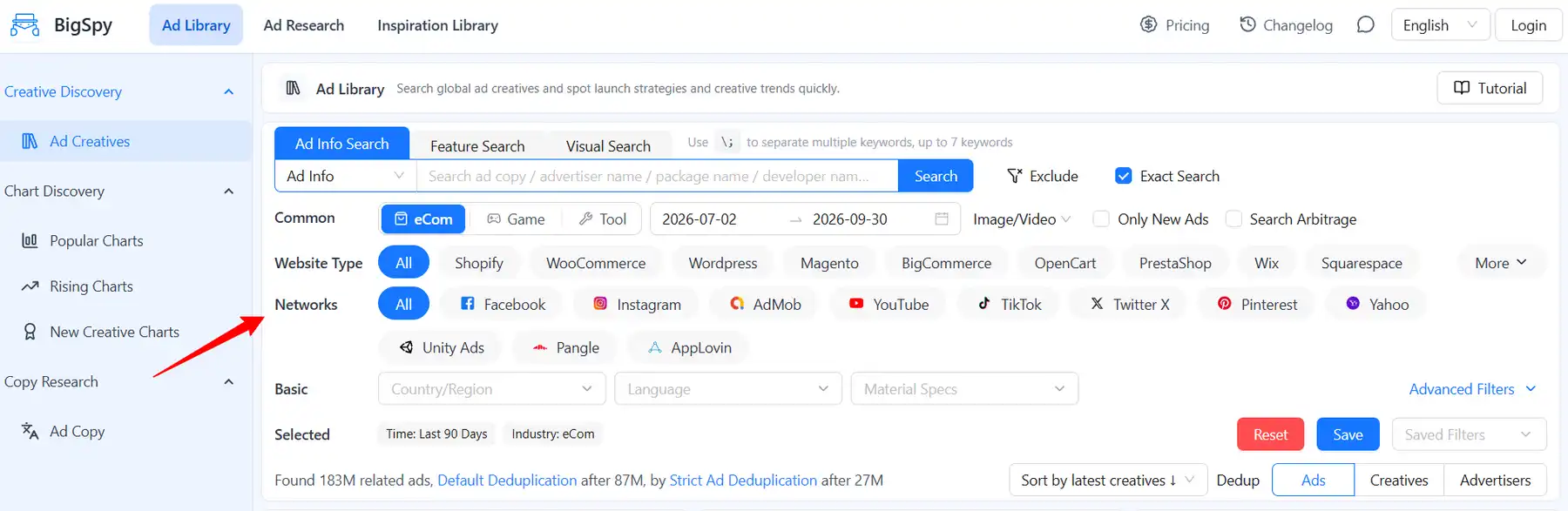Select the Pinterest network filter
The height and width of the screenshot is (511, 1568).
1256,304
